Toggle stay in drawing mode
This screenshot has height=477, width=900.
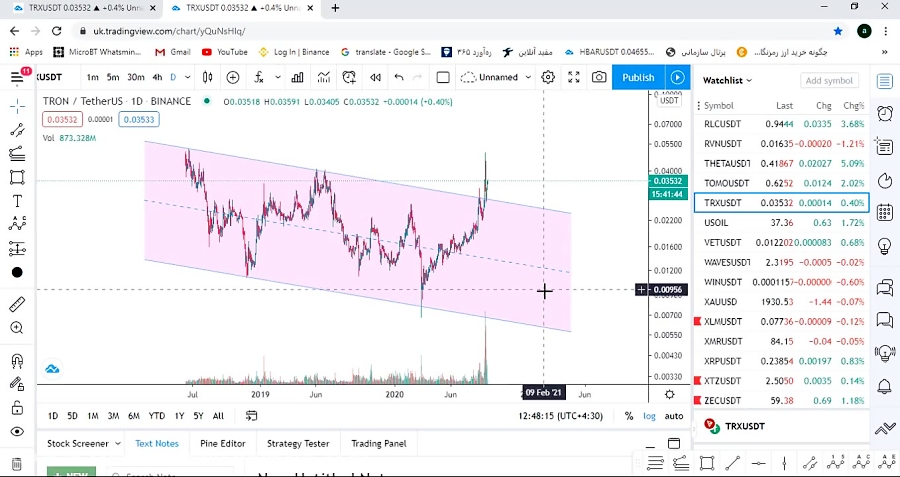click(17, 384)
